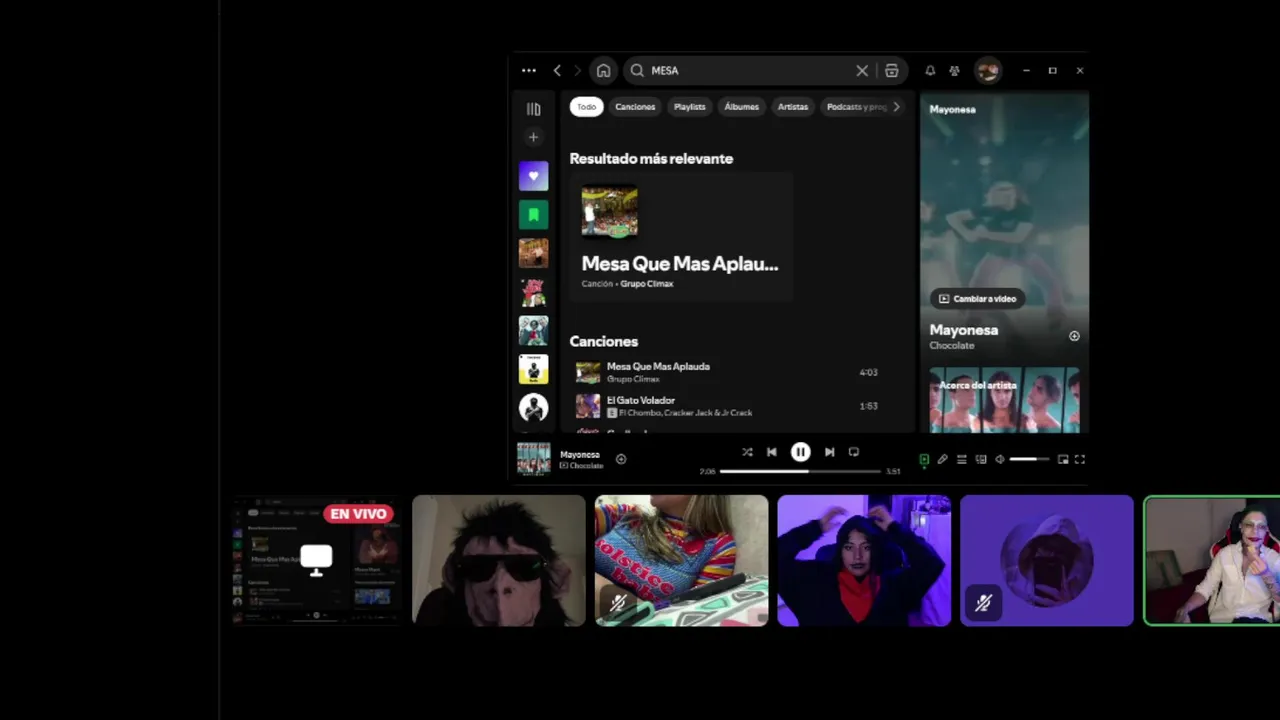Click the top result album cover
Viewport: 1280px width, 720px height.
click(x=610, y=212)
